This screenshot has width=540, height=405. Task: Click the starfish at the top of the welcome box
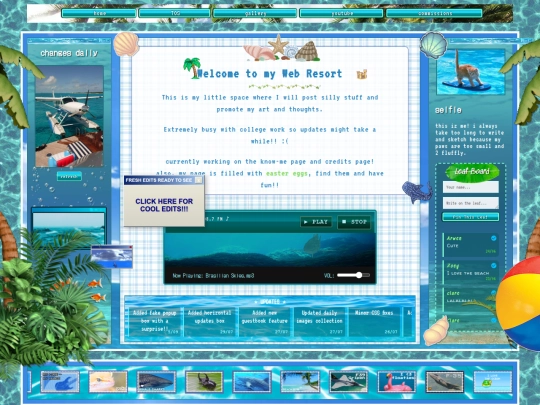pos(278,45)
